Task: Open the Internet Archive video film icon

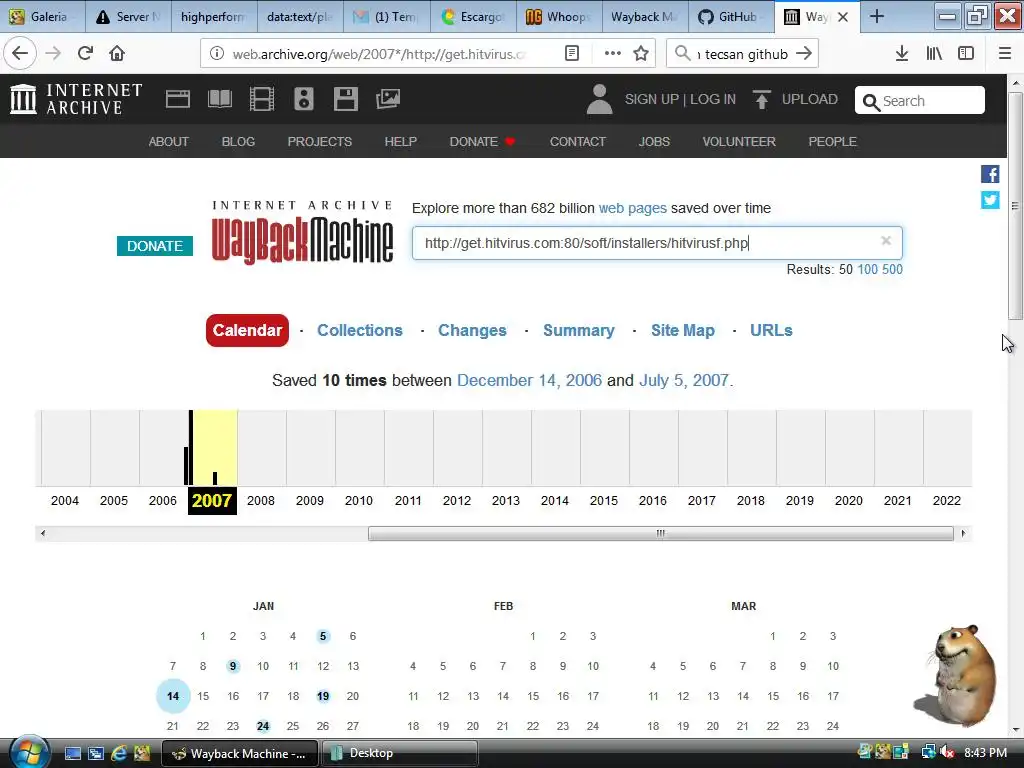Action: pyautogui.click(x=262, y=99)
